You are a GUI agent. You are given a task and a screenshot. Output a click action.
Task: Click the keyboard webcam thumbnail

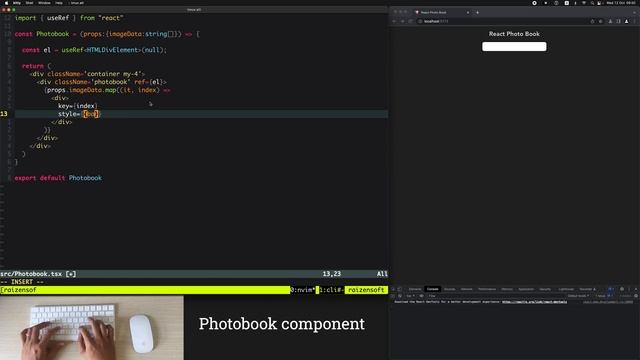[x=92, y=328]
